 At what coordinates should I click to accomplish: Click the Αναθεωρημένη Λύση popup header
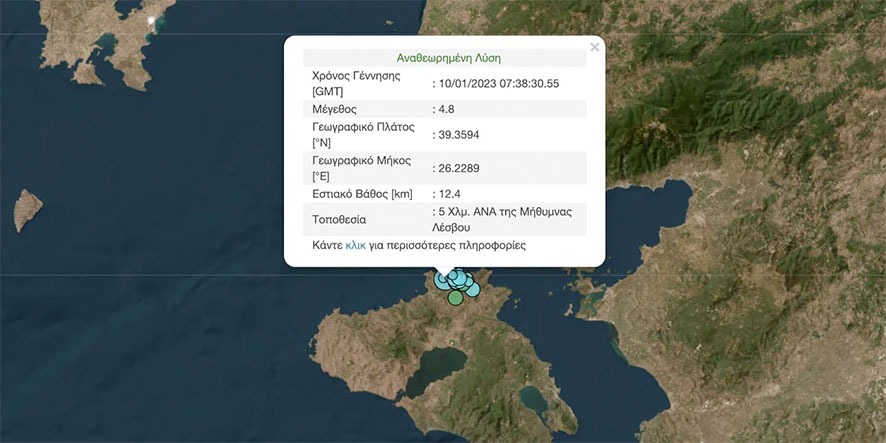[444, 58]
